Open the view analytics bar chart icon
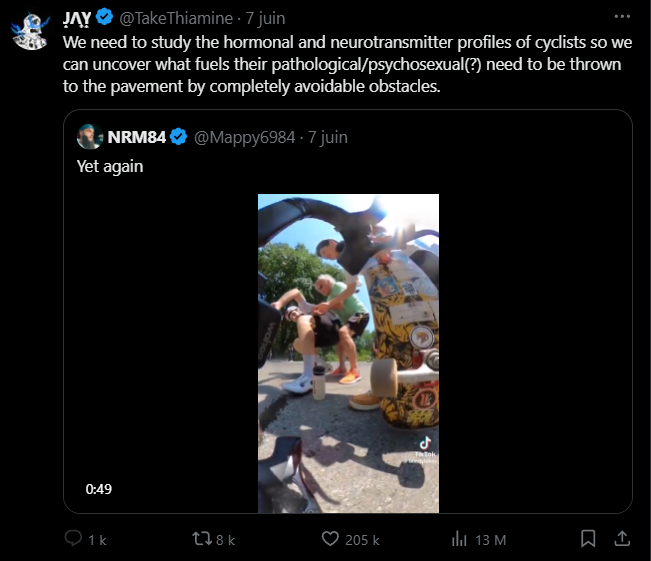651x561 pixels. (459, 539)
